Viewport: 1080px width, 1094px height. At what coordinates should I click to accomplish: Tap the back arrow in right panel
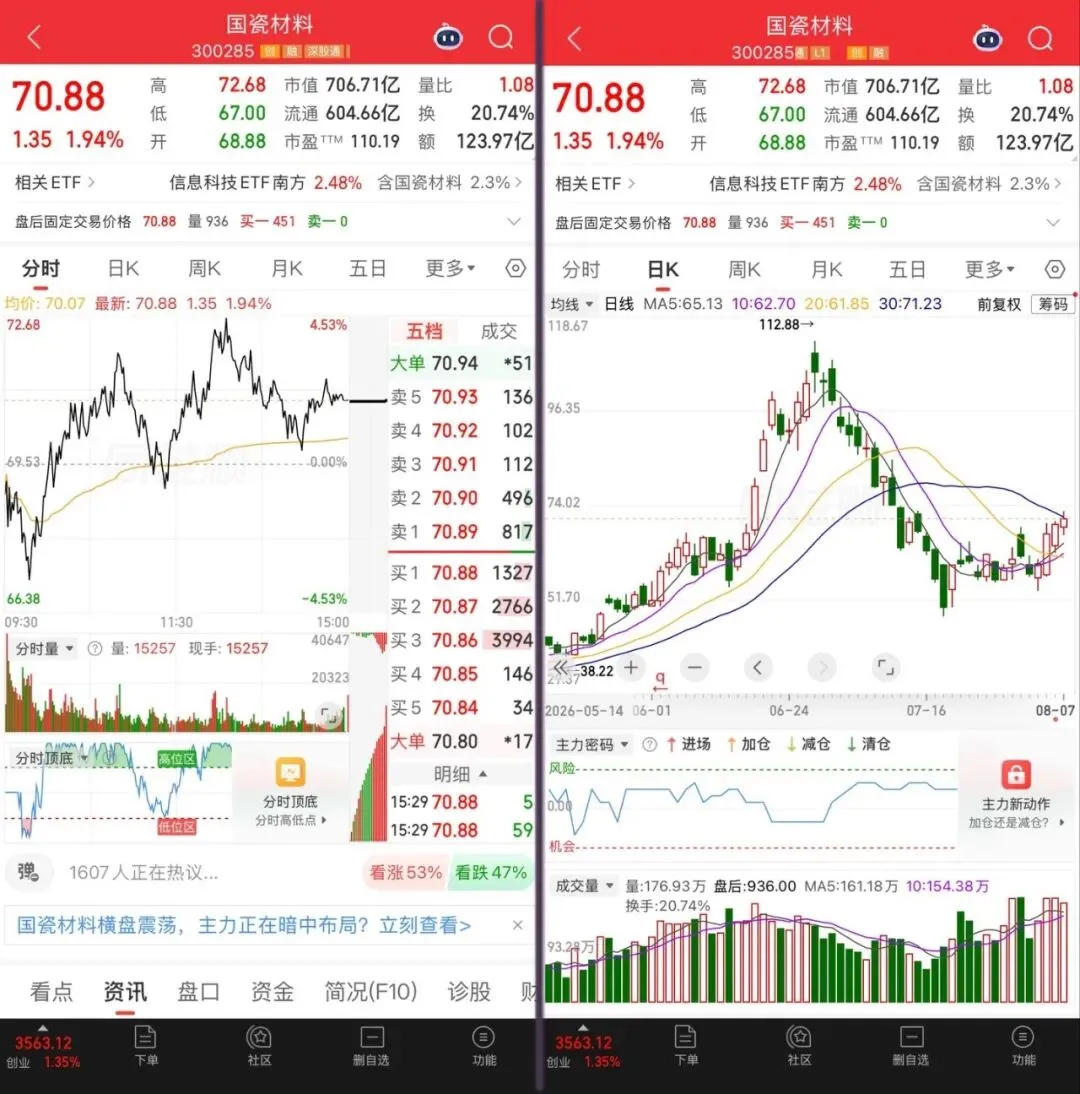[x=573, y=38]
